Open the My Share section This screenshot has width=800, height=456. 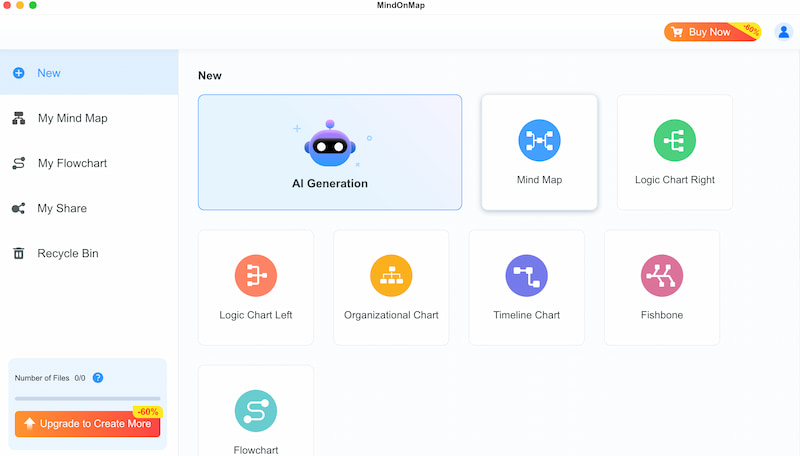coord(89,208)
